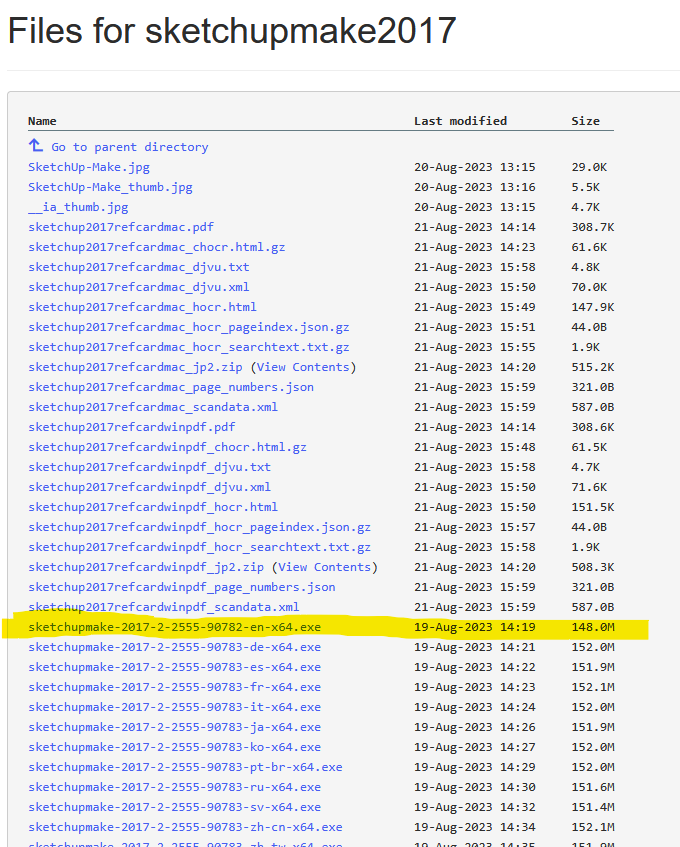680x847 pixels.
Task: Open the 'Go to parent directory' link
Action: click(130, 147)
